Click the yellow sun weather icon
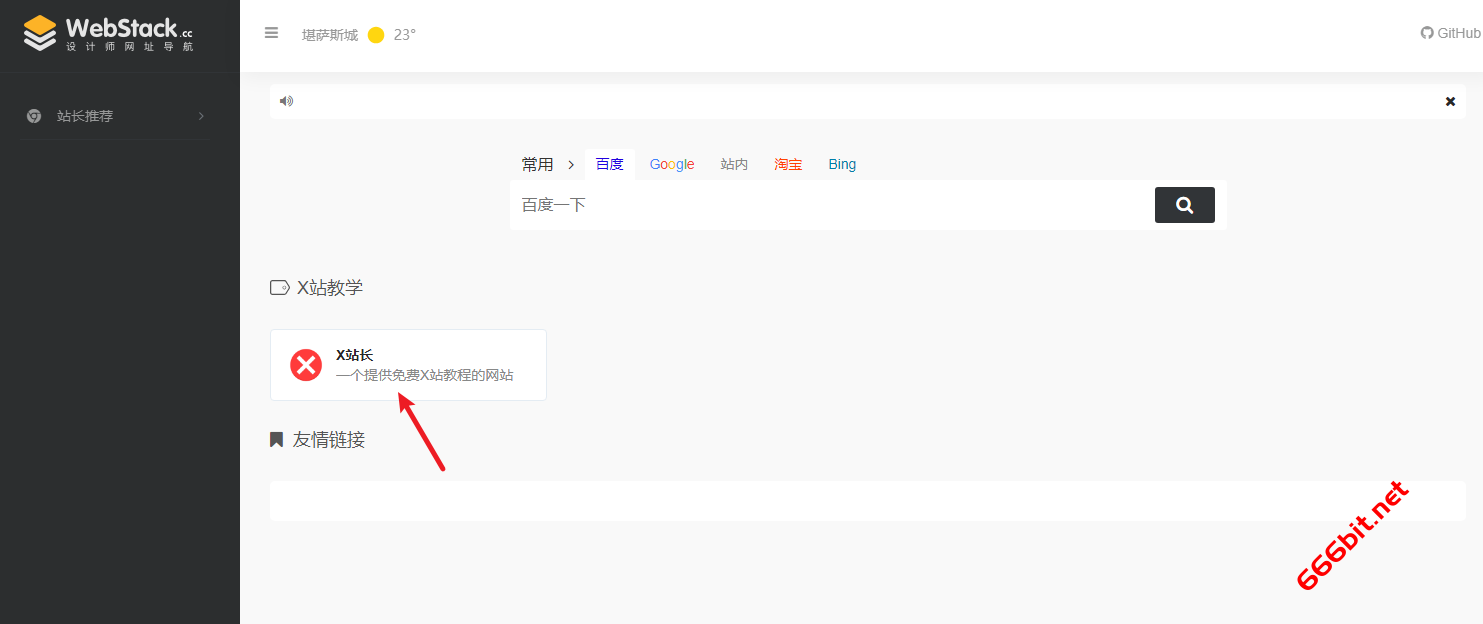 tap(376, 35)
